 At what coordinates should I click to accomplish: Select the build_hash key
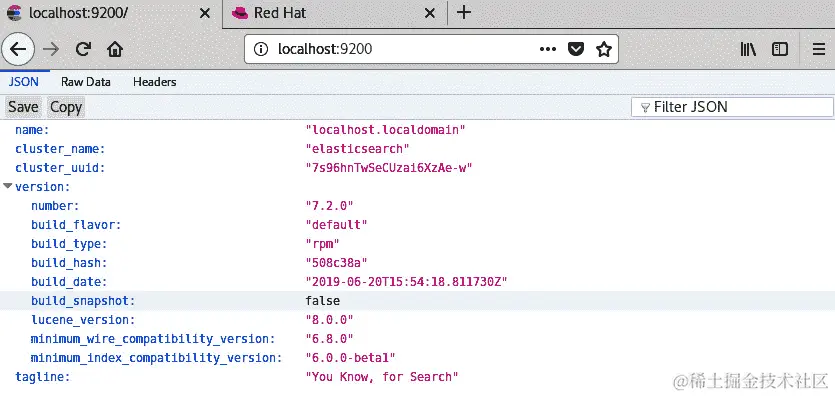tap(69, 263)
